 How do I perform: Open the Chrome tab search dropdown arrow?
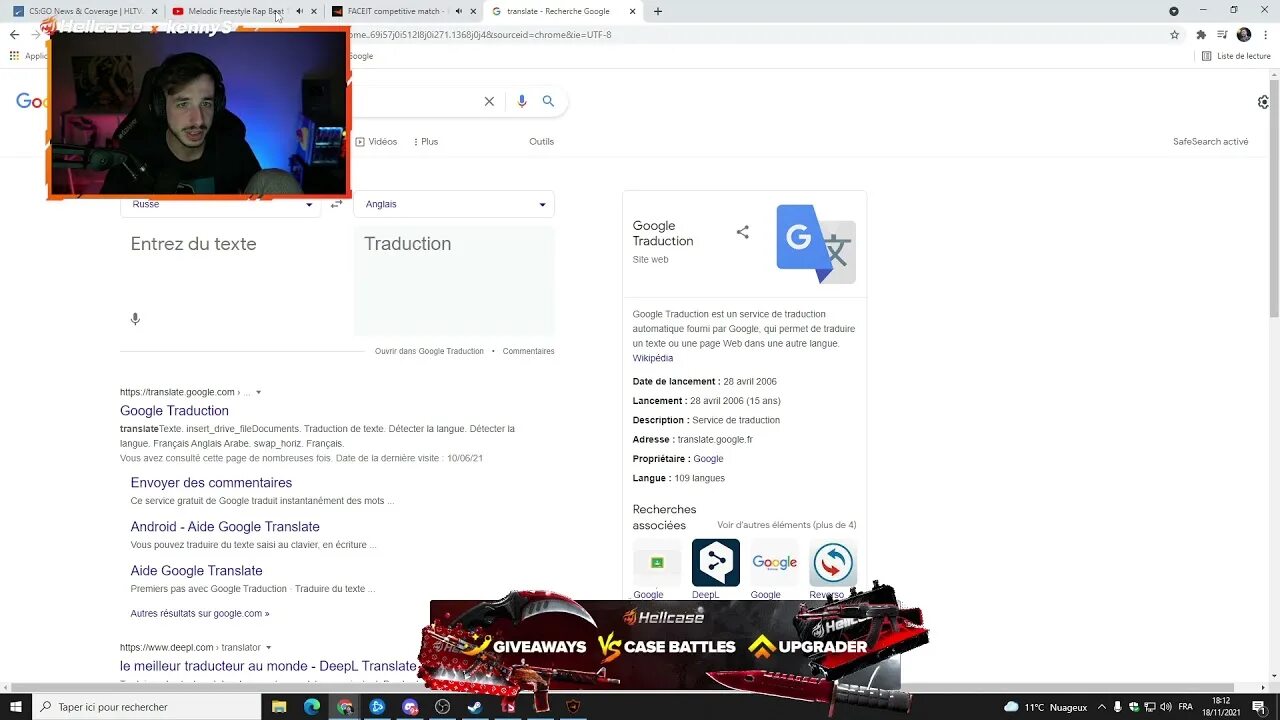(x=1174, y=11)
